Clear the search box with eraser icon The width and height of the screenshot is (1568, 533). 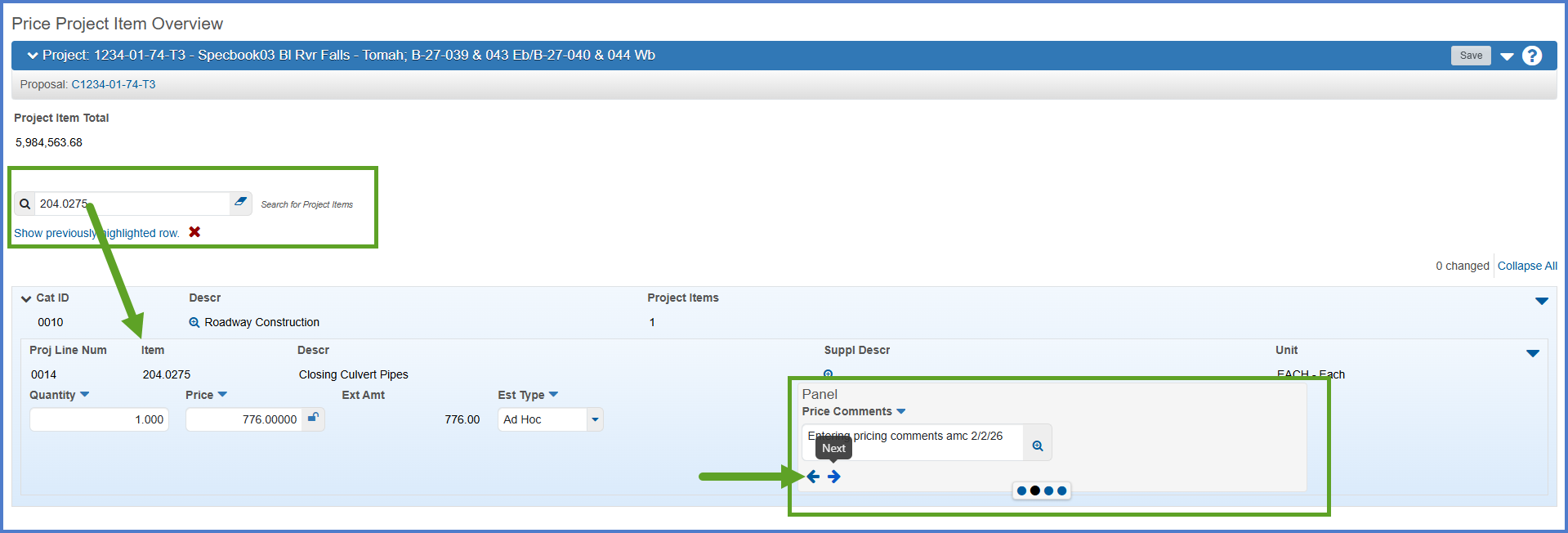[x=240, y=202]
